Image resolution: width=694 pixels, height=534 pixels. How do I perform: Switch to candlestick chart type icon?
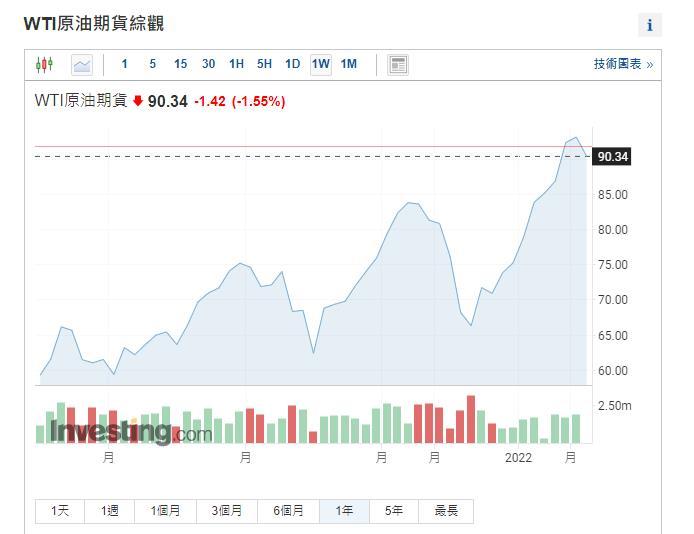tap(44, 65)
